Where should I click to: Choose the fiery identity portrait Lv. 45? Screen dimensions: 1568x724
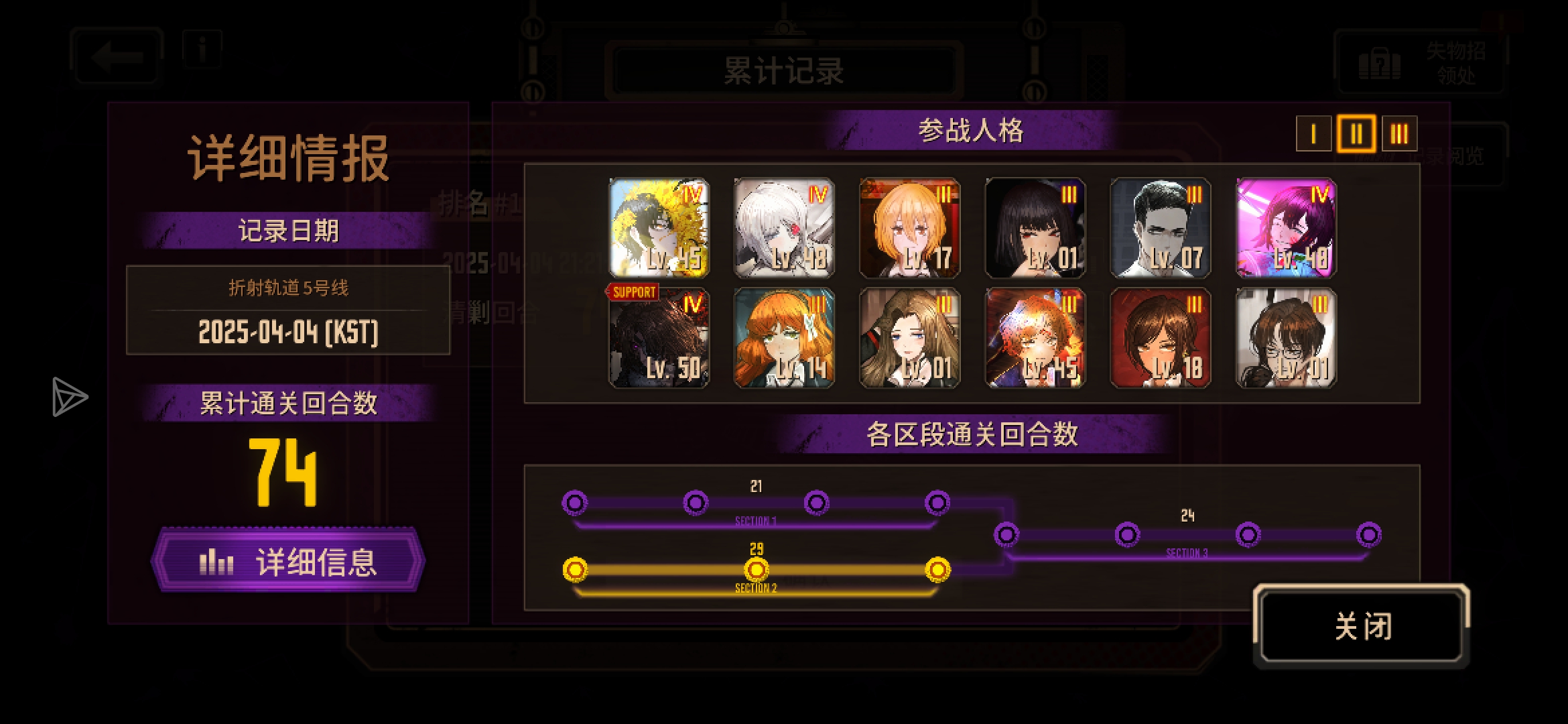click(1035, 338)
